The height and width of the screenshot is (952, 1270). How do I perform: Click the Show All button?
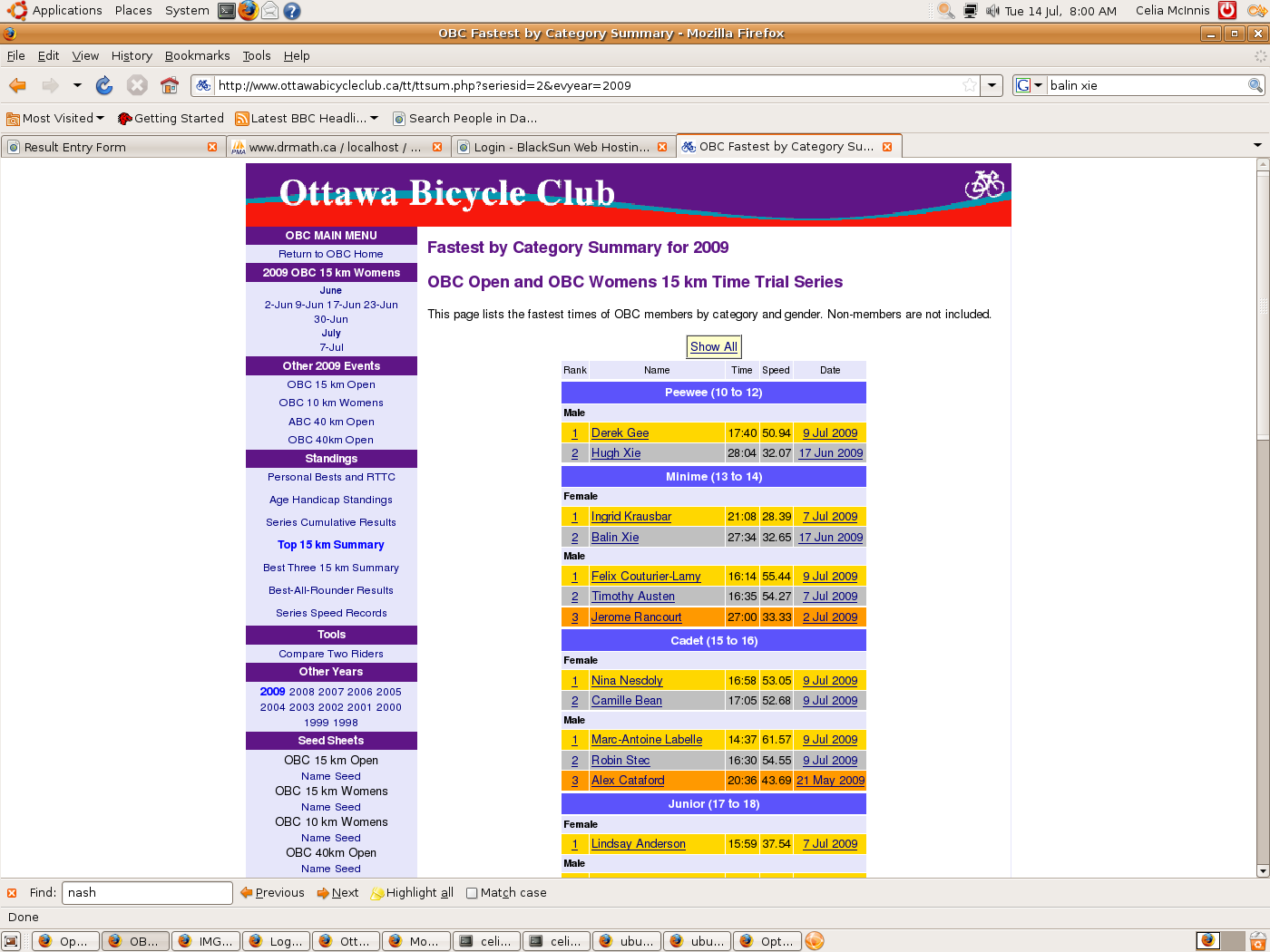[713, 346]
